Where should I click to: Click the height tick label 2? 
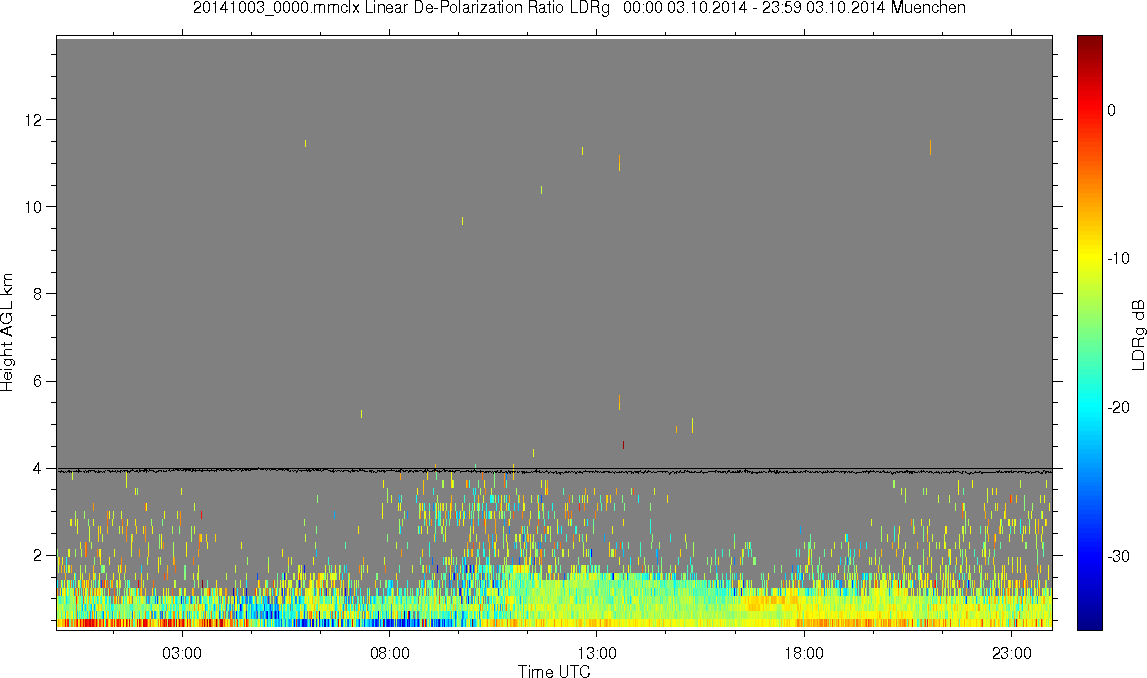click(38, 555)
